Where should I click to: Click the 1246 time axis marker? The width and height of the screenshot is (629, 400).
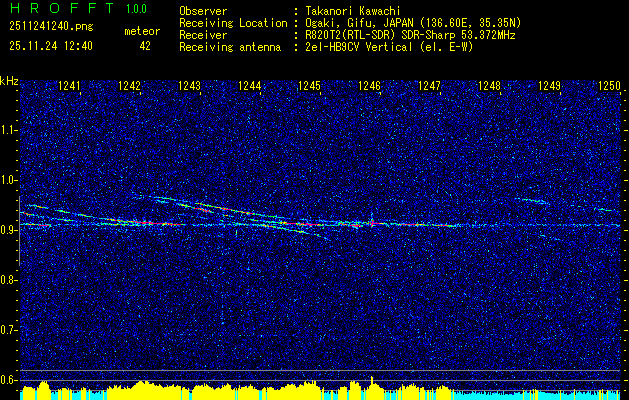369,85
